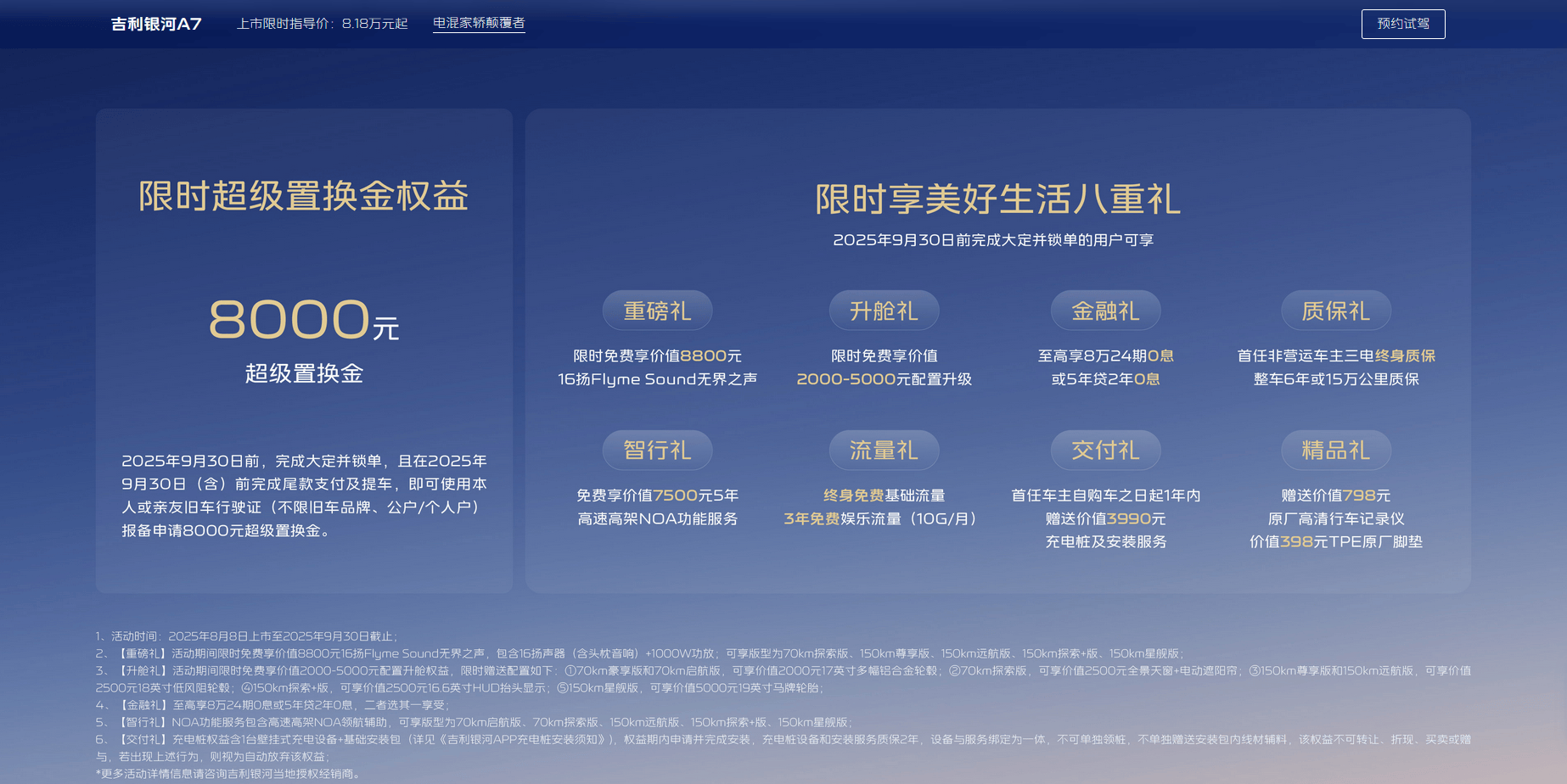Click footnote 1 about 活动时间
This screenshot has height=784, width=1567.
click(246, 636)
